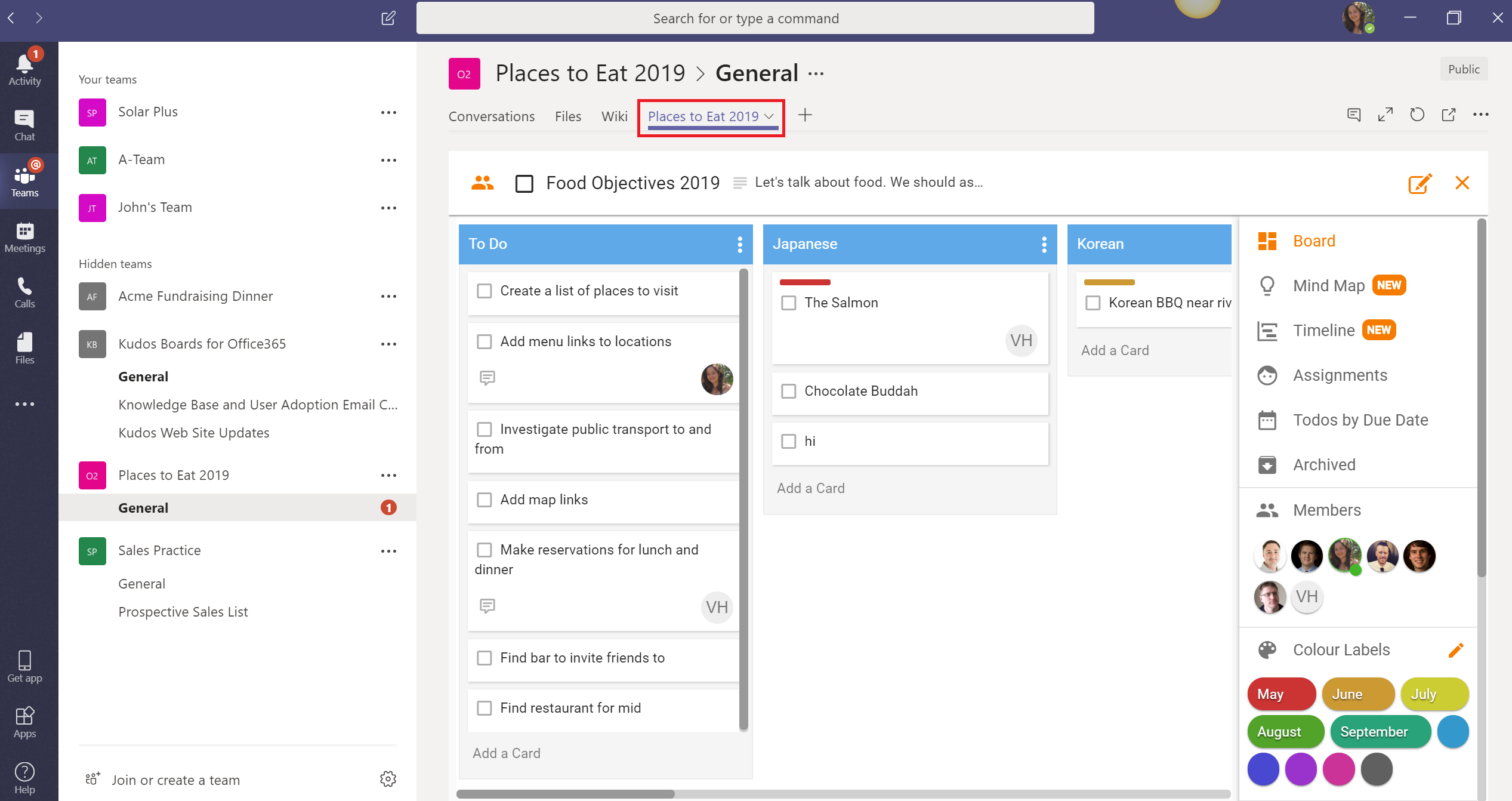1512x801 pixels.
Task: Check 'Create a list of places to visit'
Action: click(x=485, y=291)
